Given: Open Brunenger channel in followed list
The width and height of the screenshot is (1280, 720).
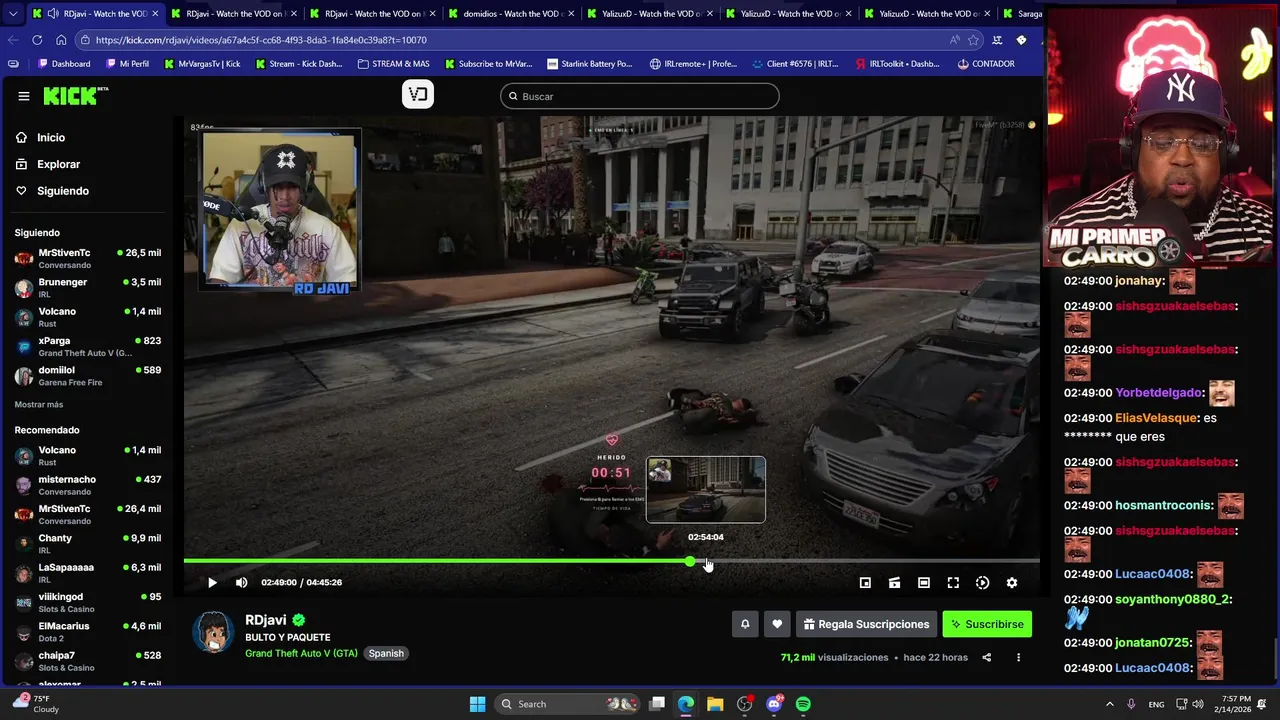Looking at the screenshot, I should pyautogui.click(x=88, y=287).
